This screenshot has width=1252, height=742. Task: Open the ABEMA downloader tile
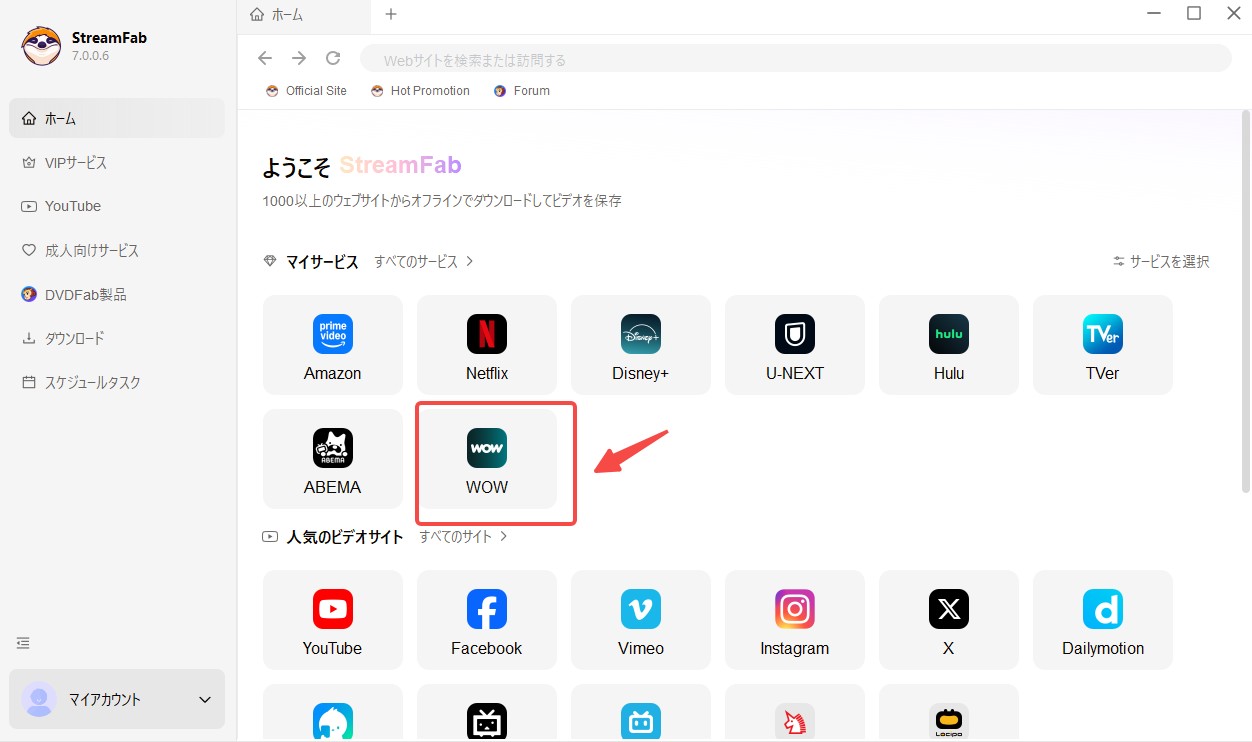[332, 460]
